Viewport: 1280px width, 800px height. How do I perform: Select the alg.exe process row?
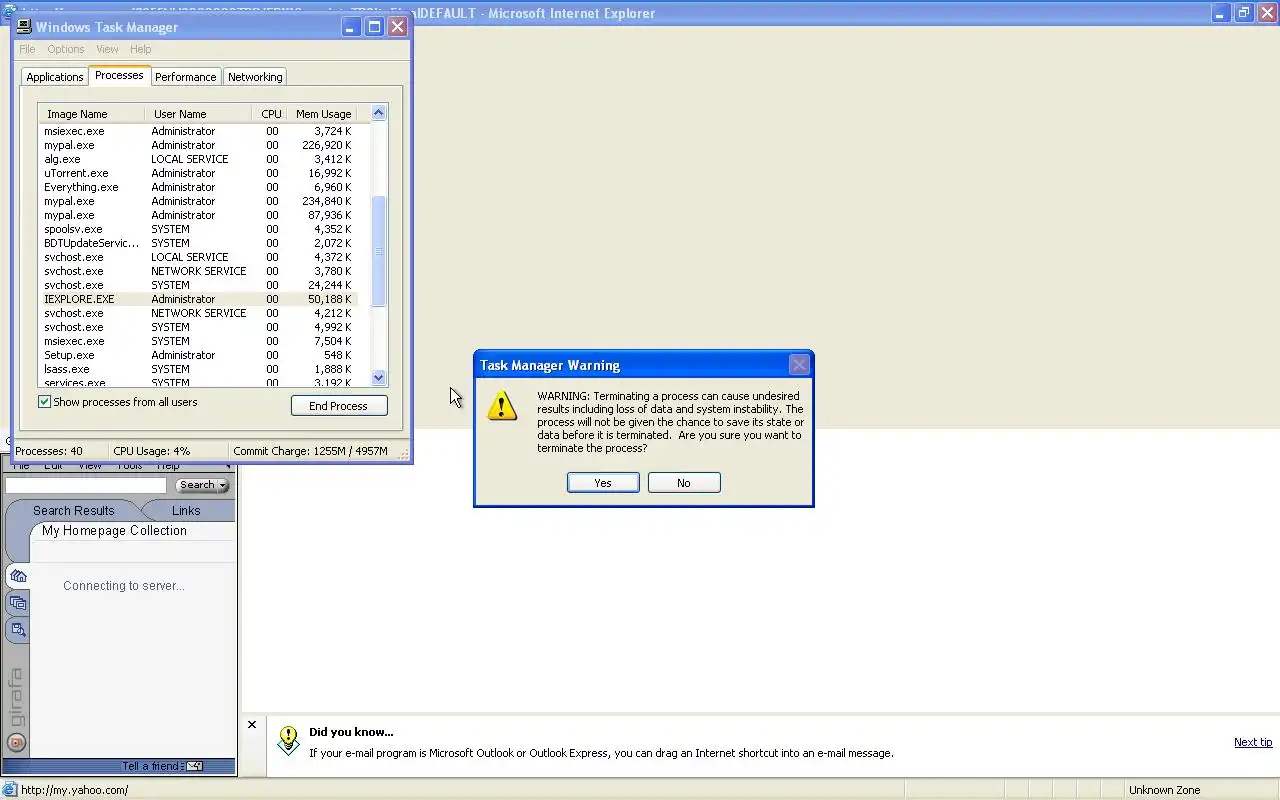click(x=198, y=159)
